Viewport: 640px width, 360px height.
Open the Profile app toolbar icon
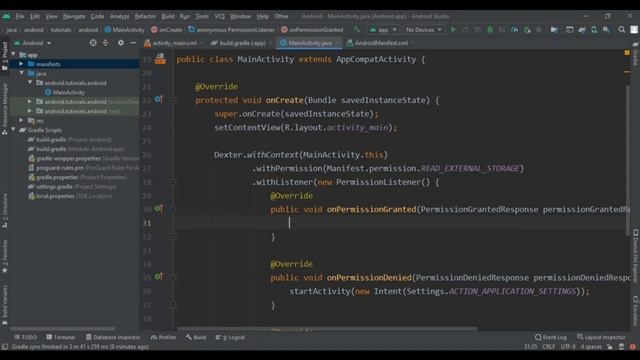pos(514,29)
